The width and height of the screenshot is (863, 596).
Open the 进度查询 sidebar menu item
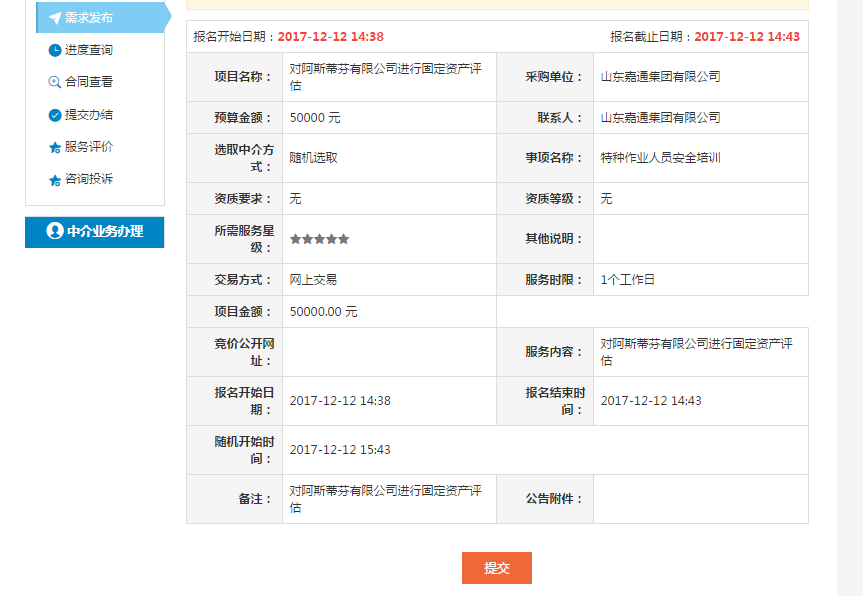pos(89,50)
